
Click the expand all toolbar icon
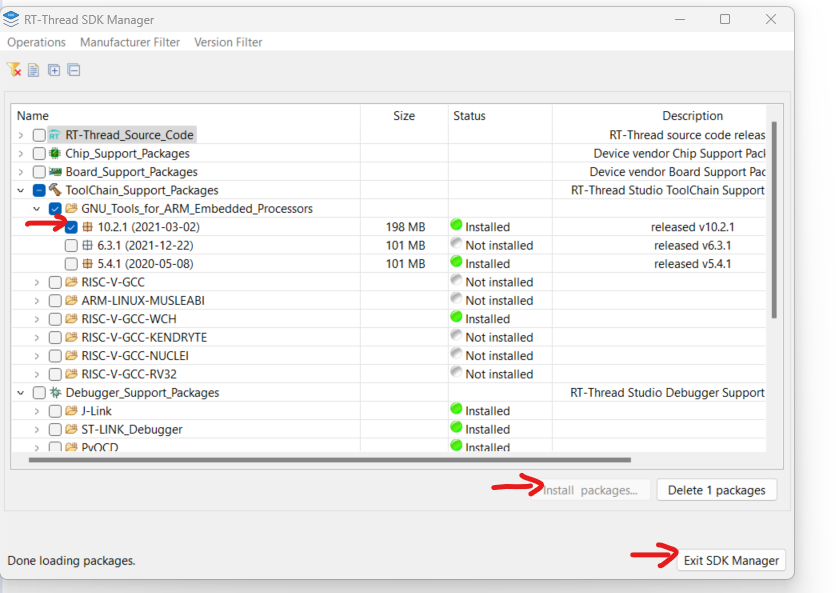tap(54, 70)
